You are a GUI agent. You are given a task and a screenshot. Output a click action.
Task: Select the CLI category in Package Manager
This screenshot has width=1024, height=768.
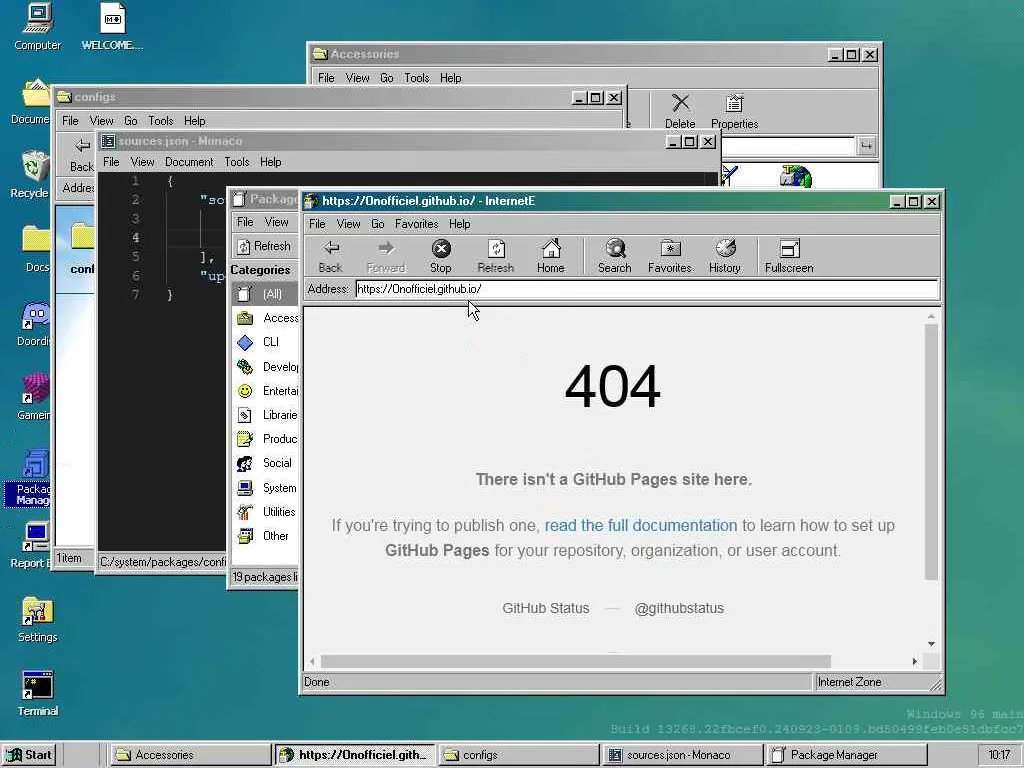pyautogui.click(x=265, y=342)
